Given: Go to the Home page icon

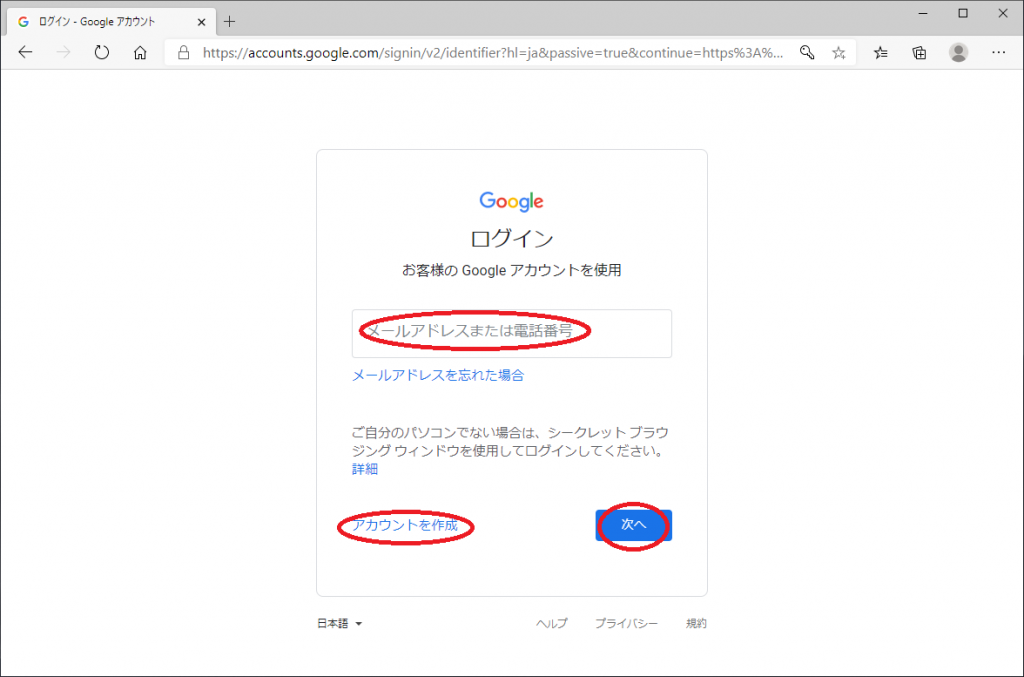Looking at the screenshot, I should pyautogui.click(x=140, y=53).
